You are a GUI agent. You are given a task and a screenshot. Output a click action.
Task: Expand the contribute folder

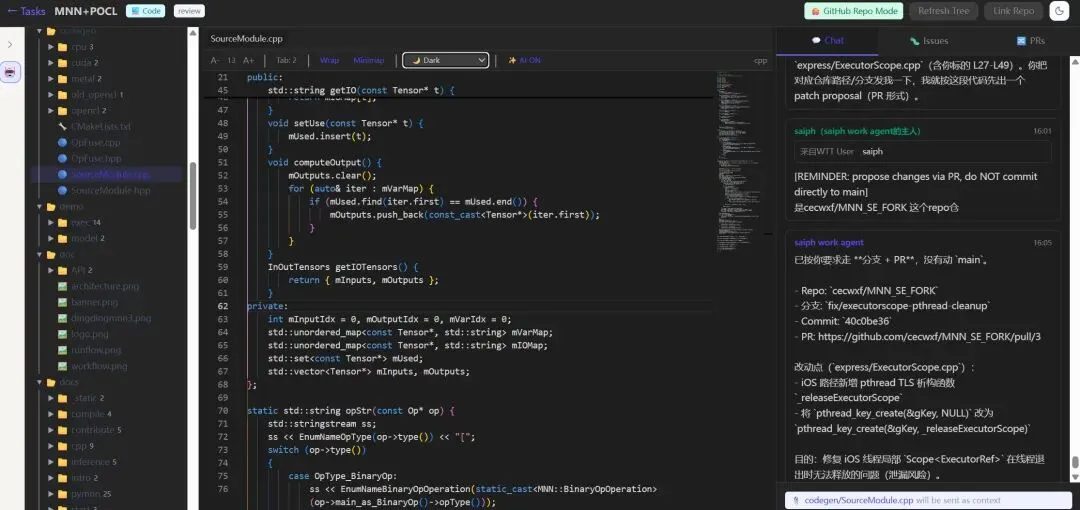[x=51, y=430]
